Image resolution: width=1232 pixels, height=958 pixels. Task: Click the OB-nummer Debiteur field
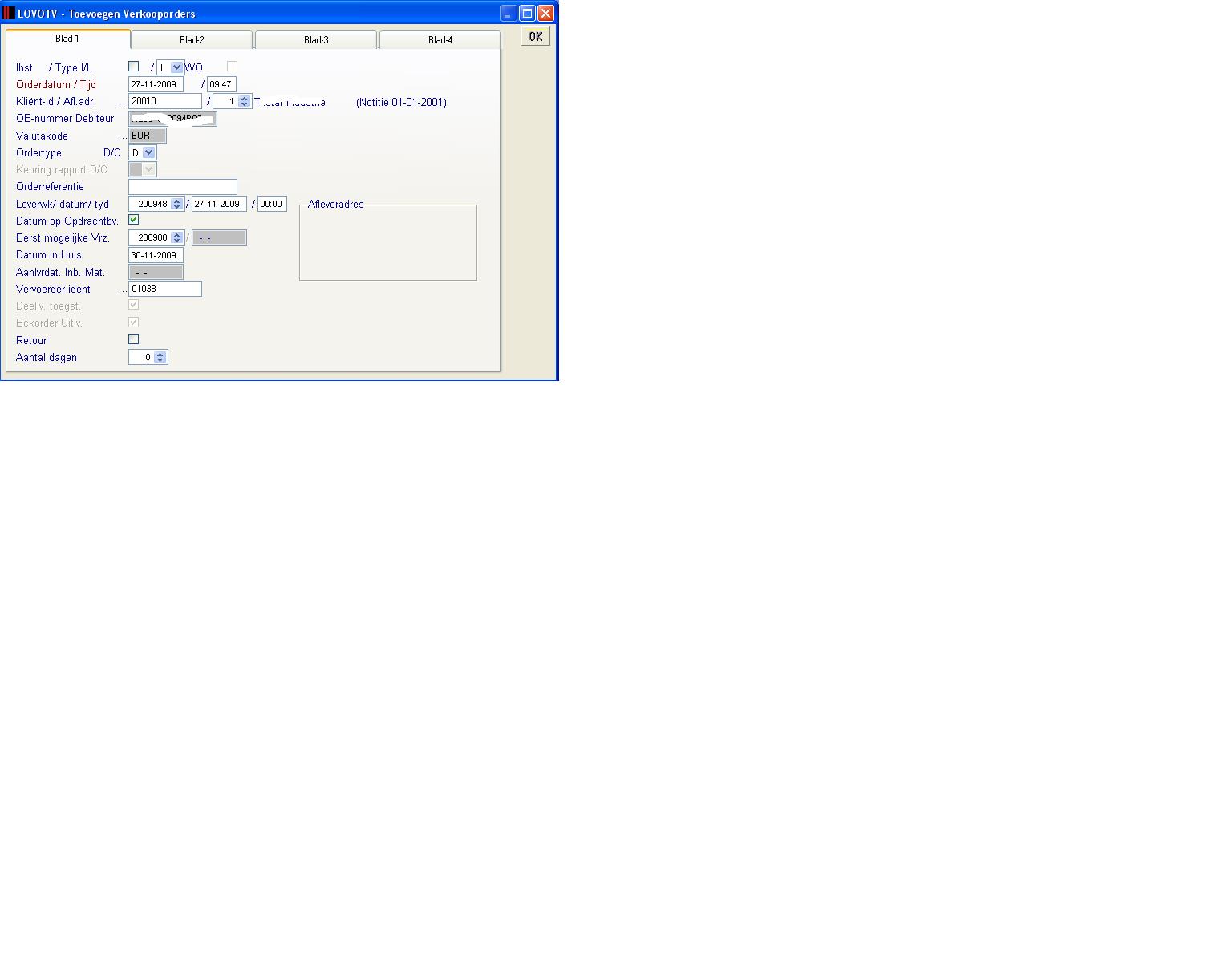tap(172, 119)
